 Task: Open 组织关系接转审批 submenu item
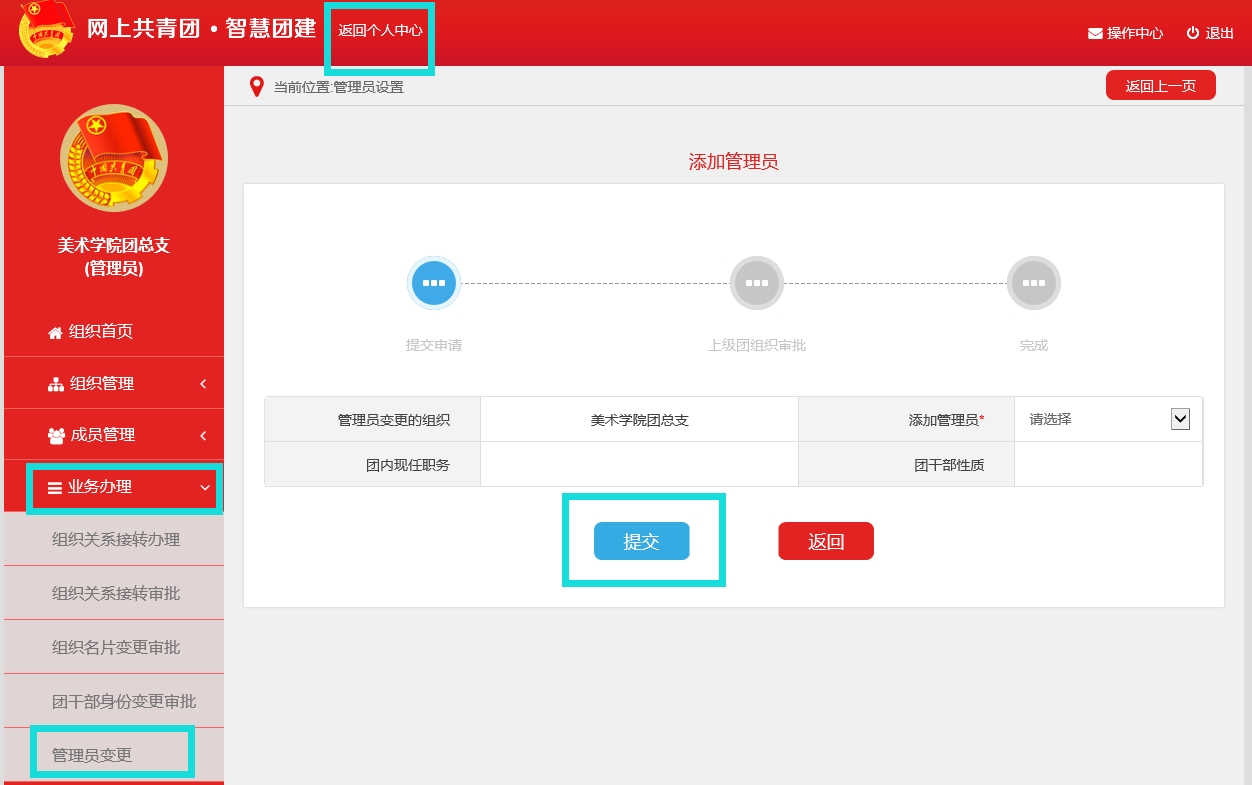tap(116, 594)
